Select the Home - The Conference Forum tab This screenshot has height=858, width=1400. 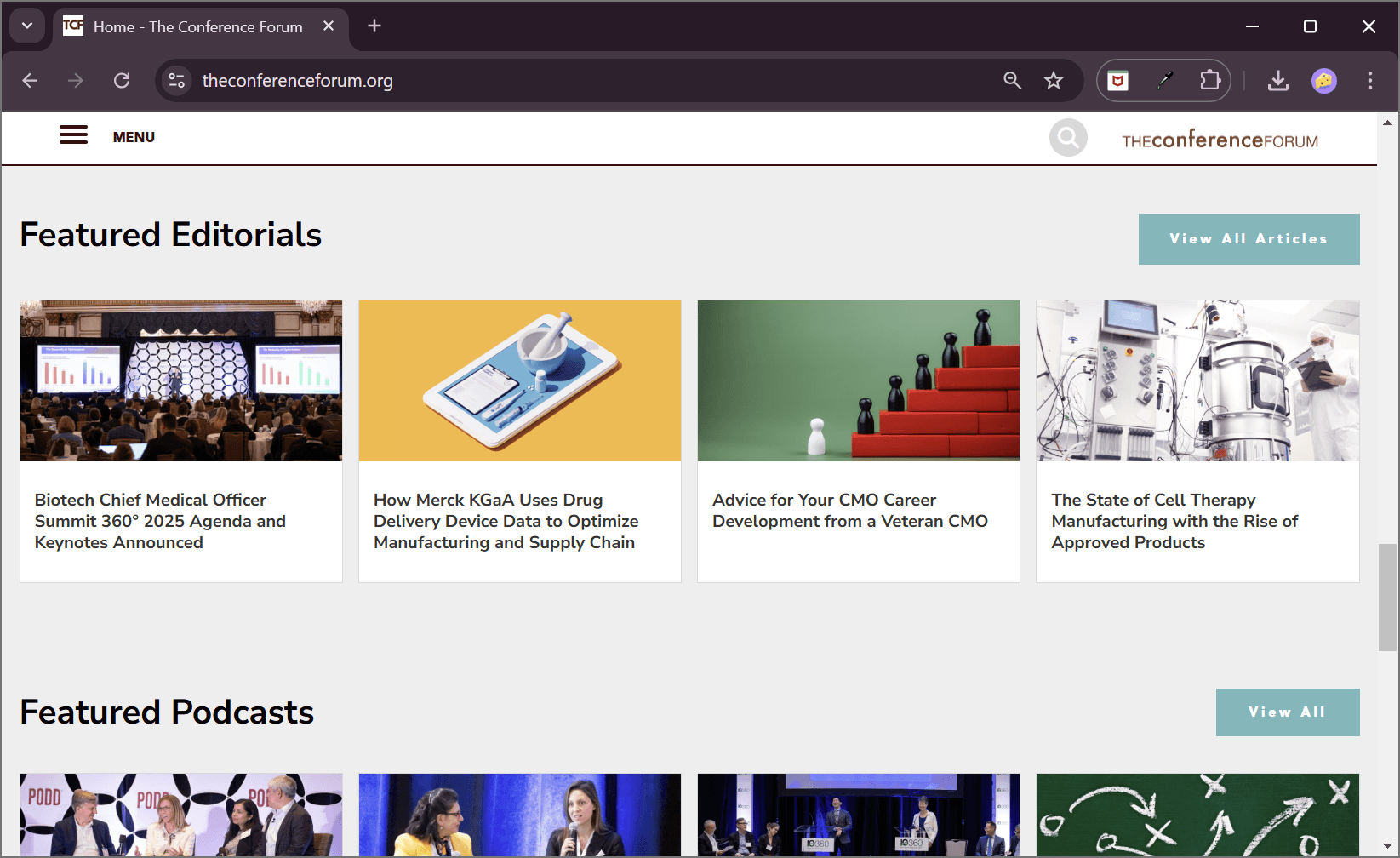point(201,26)
